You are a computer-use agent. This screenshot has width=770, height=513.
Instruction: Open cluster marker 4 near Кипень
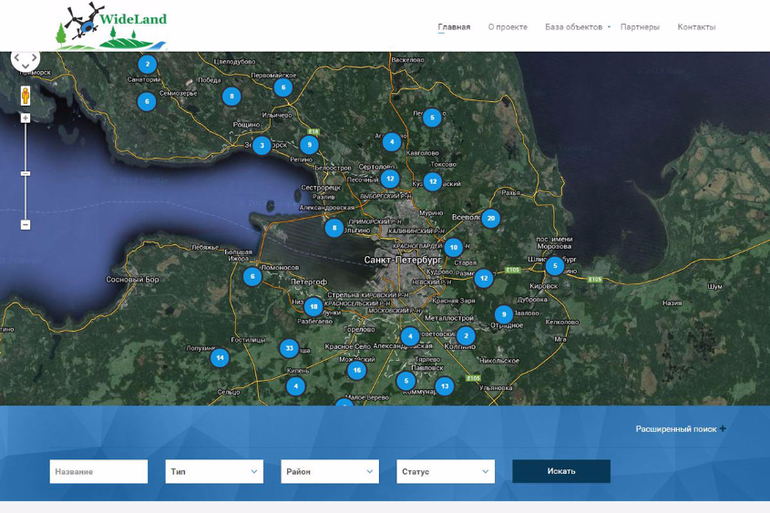[x=296, y=386]
